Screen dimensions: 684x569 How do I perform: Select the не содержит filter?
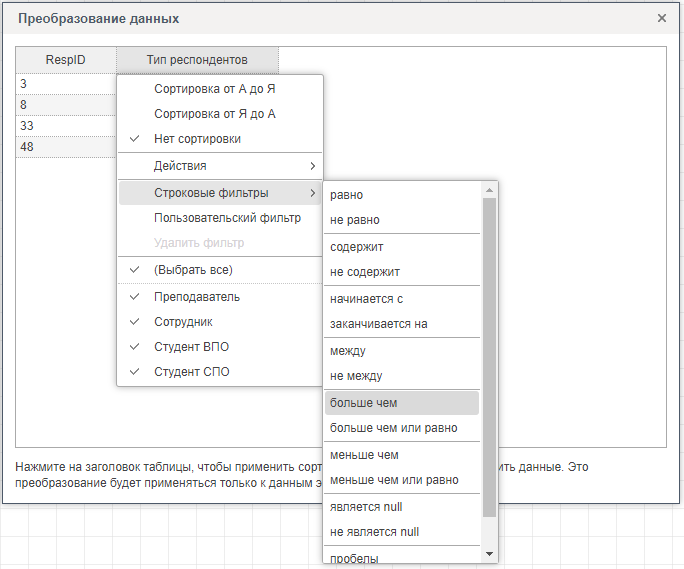tap(365, 272)
